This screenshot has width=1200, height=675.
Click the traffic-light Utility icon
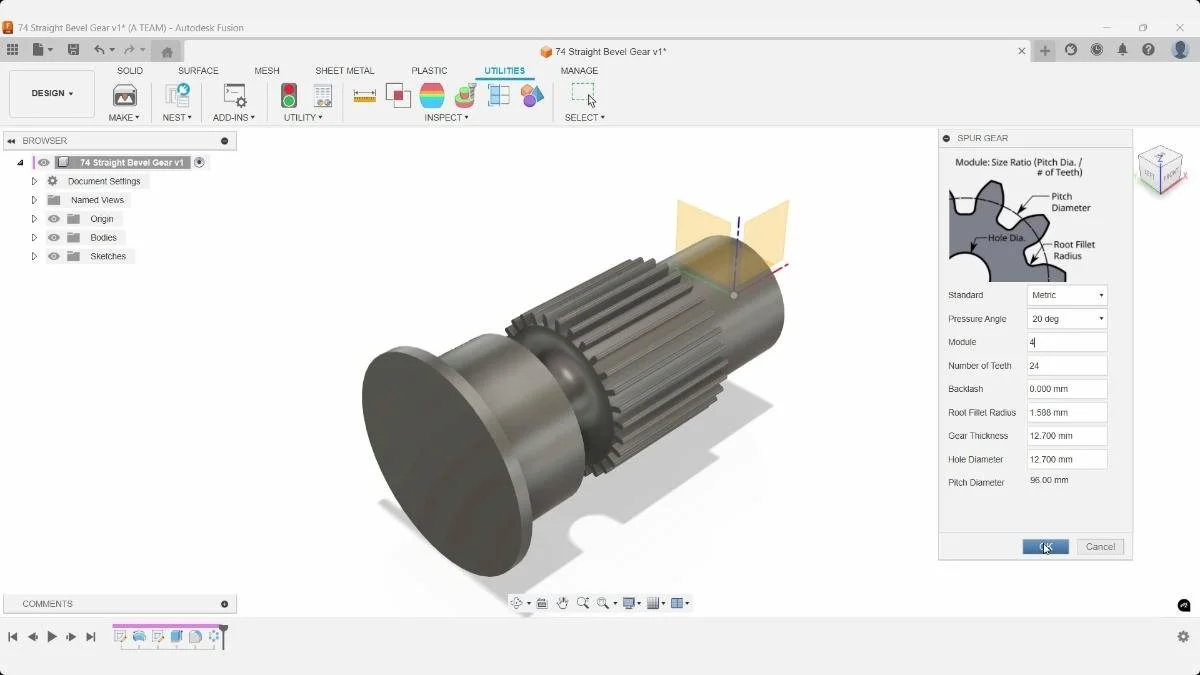tap(289, 96)
